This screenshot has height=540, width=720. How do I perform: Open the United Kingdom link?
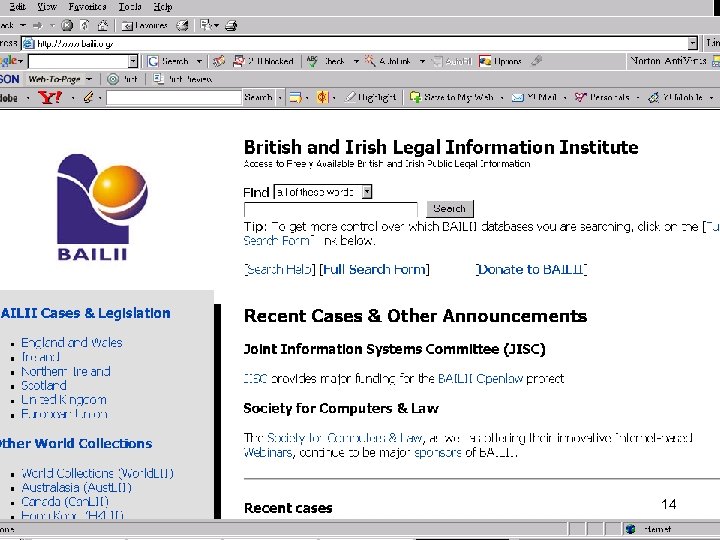tap(64, 400)
